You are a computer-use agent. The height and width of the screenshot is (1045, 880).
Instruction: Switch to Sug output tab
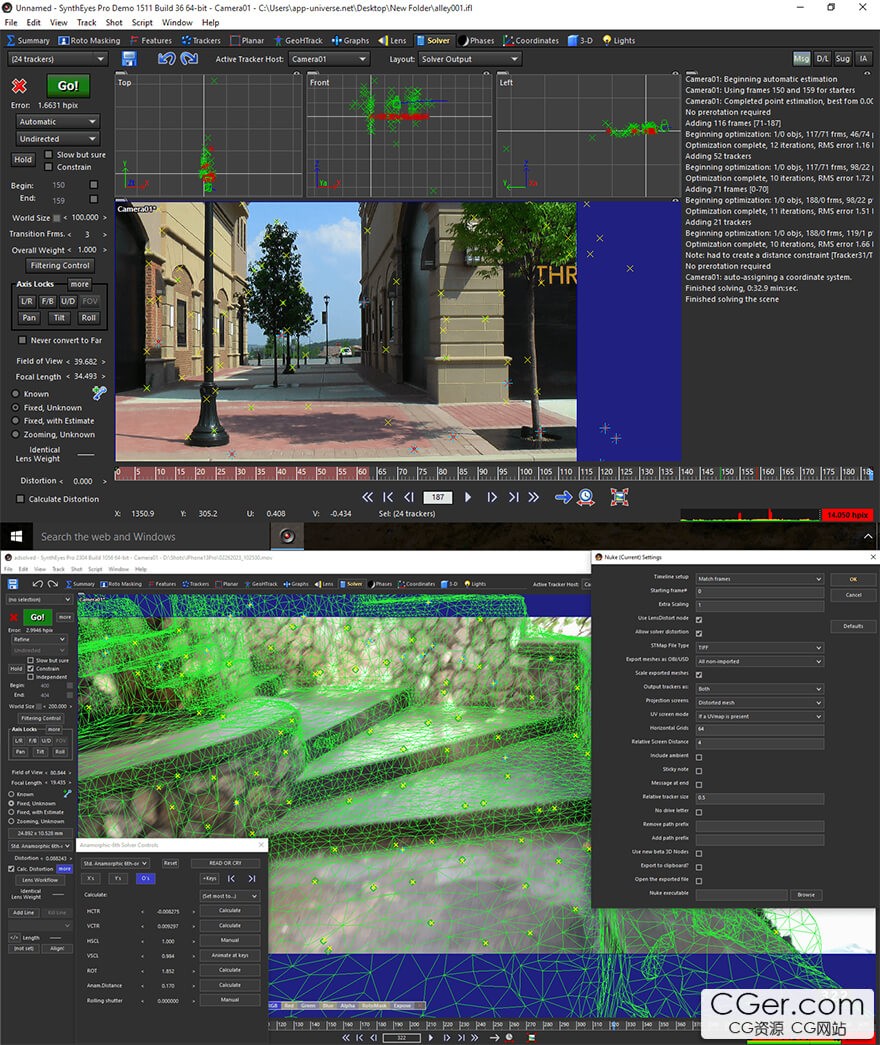(843, 59)
